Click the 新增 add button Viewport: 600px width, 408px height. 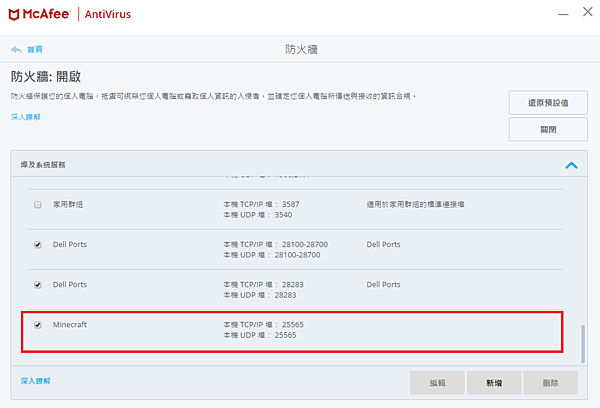(x=494, y=383)
